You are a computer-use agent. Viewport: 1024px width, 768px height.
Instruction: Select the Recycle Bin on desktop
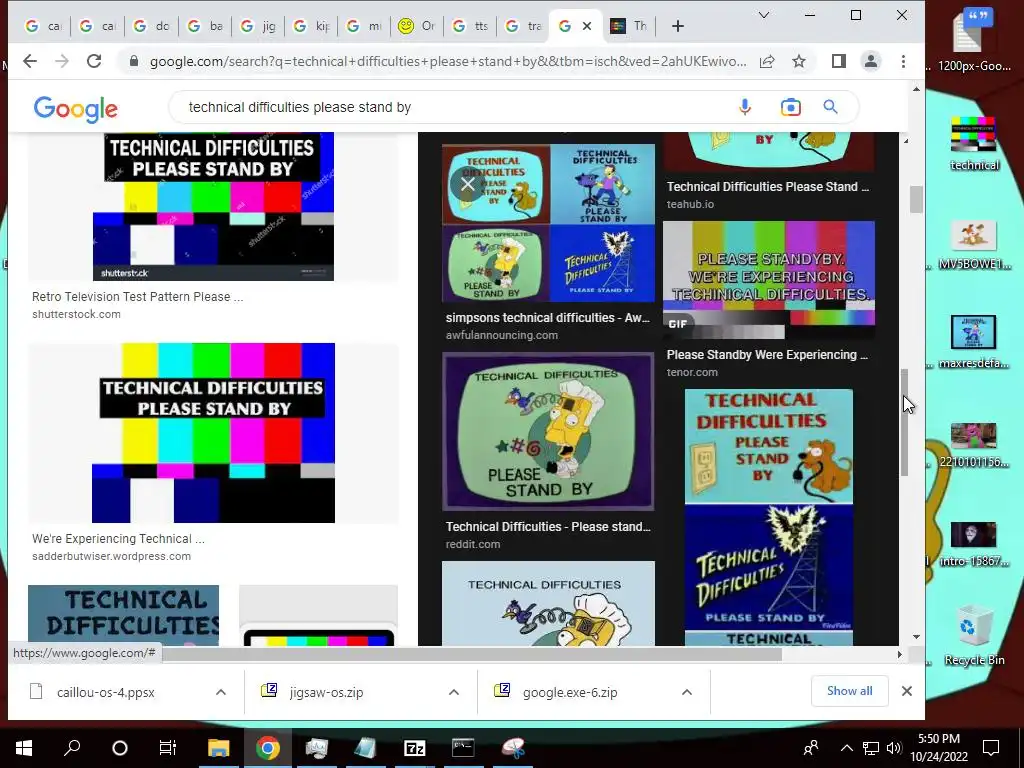tap(974, 635)
